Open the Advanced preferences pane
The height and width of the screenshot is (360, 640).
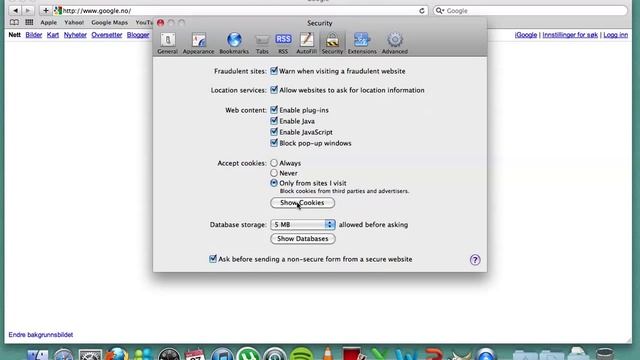[x=395, y=43]
